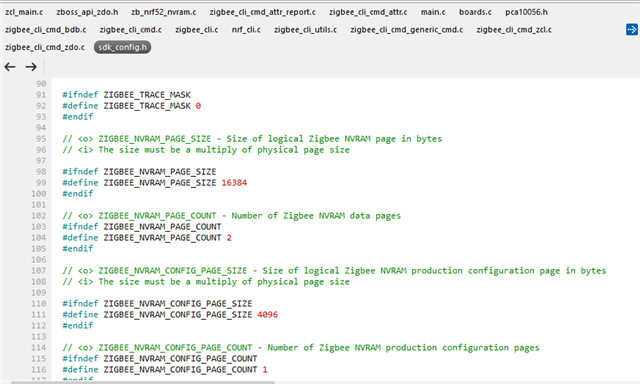
Task: Open the blue tab overflow arrow icon
Action: pos(631,30)
